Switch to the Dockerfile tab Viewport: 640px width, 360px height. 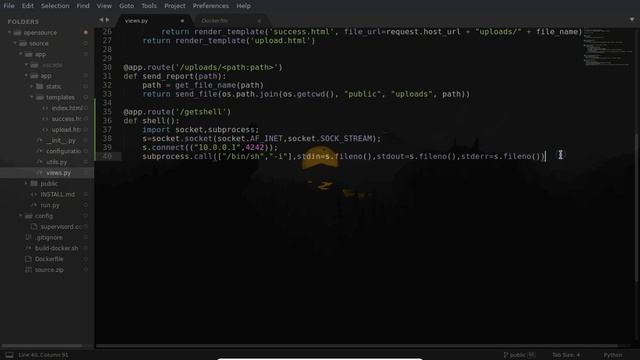click(x=215, y=20)
